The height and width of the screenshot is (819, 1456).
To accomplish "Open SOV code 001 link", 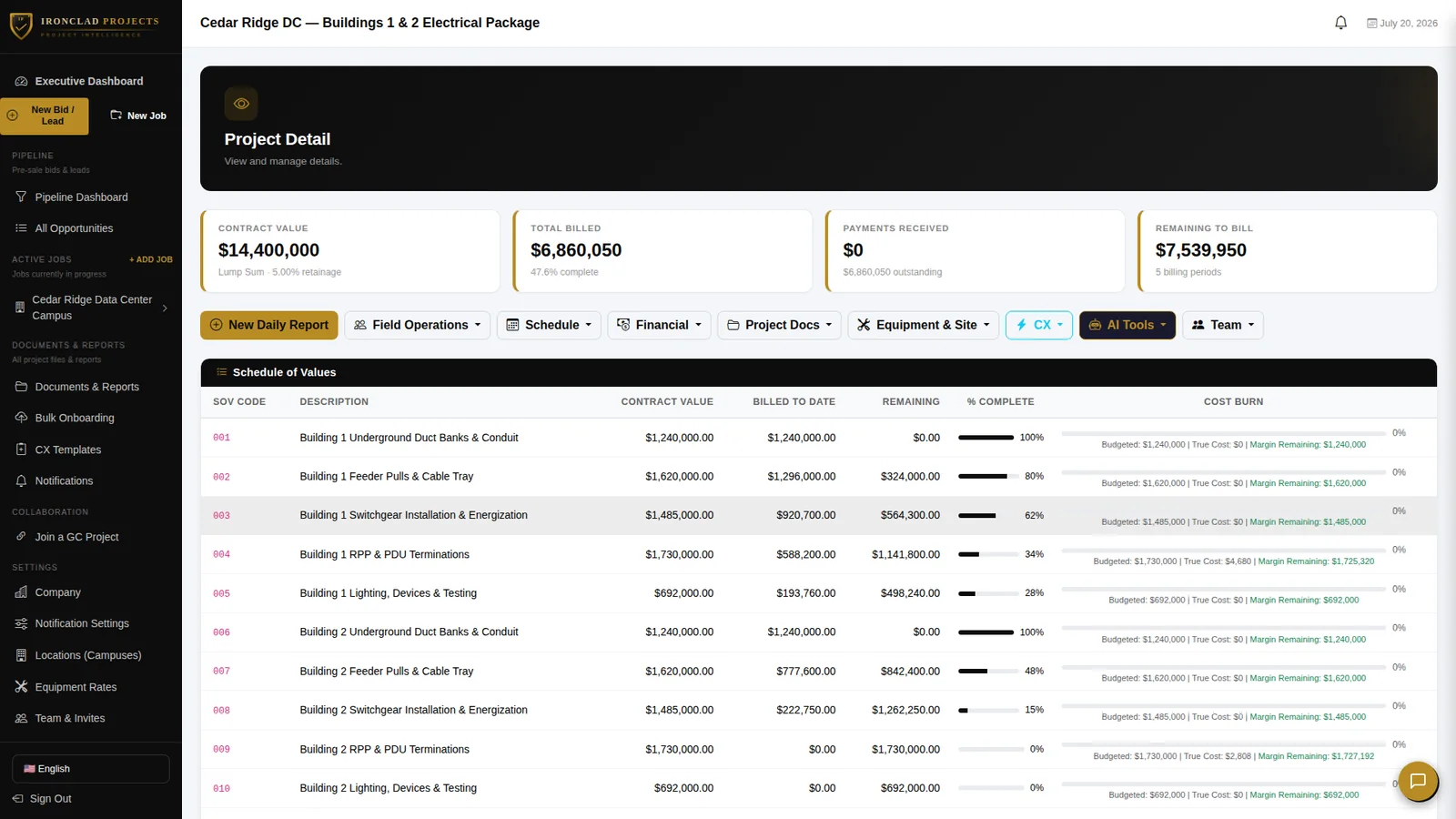I will pos(222,438).
